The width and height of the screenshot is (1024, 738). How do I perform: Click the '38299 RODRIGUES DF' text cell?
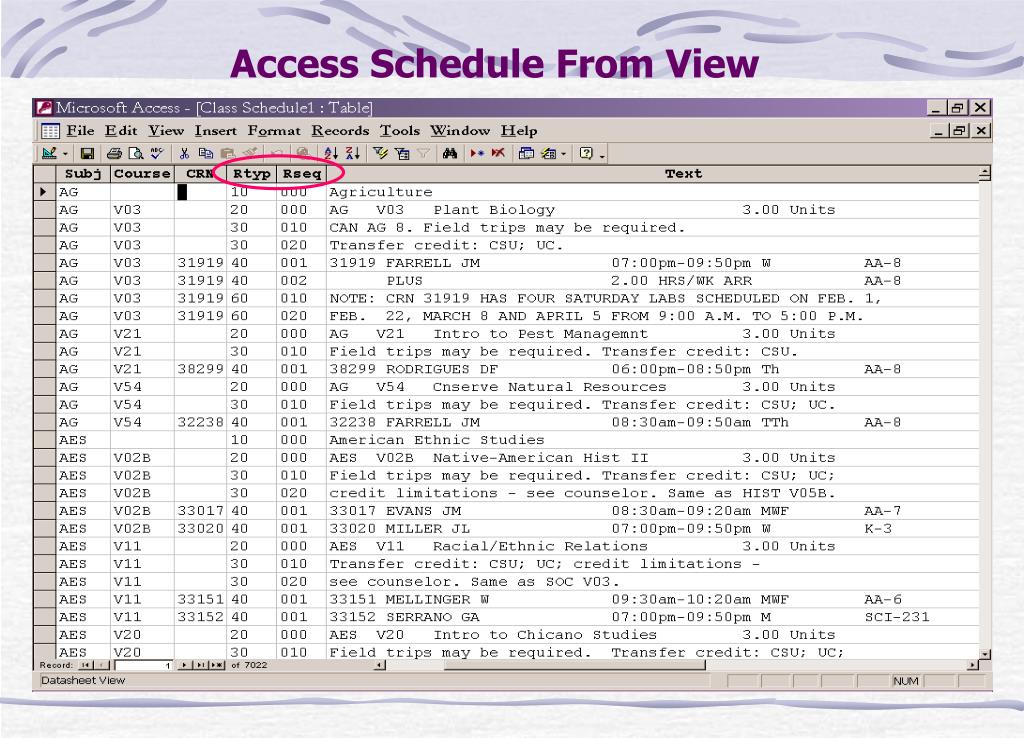coord(653,369)
